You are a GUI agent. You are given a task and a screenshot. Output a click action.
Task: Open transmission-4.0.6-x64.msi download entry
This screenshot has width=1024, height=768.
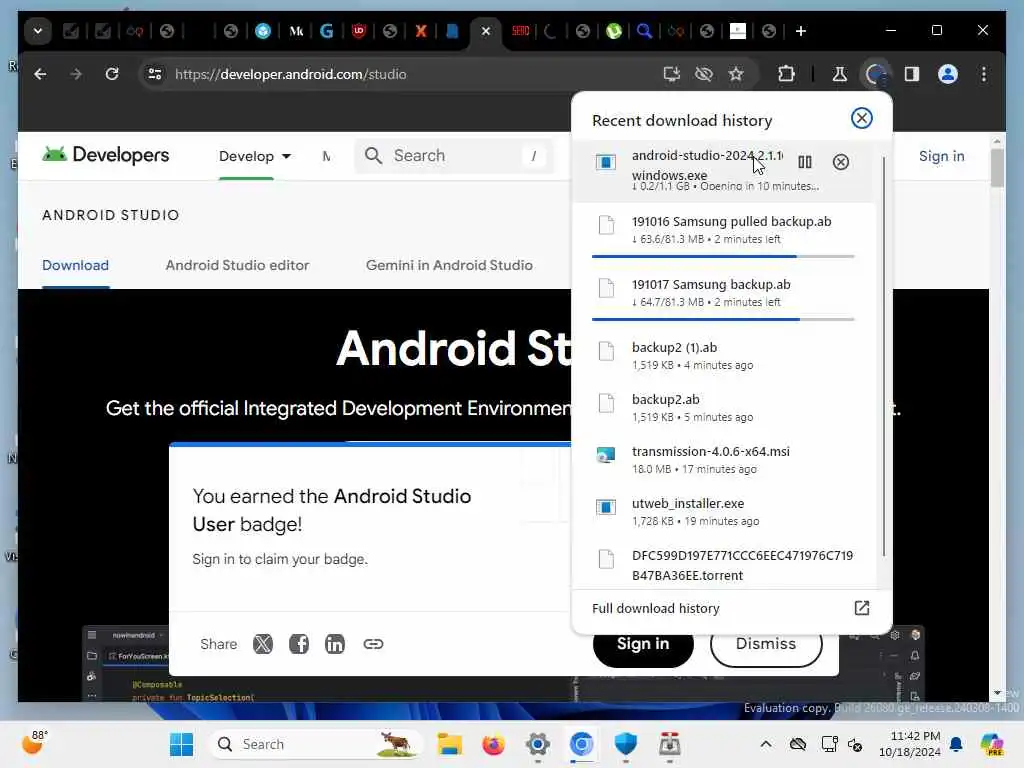[x=724, y=459]
